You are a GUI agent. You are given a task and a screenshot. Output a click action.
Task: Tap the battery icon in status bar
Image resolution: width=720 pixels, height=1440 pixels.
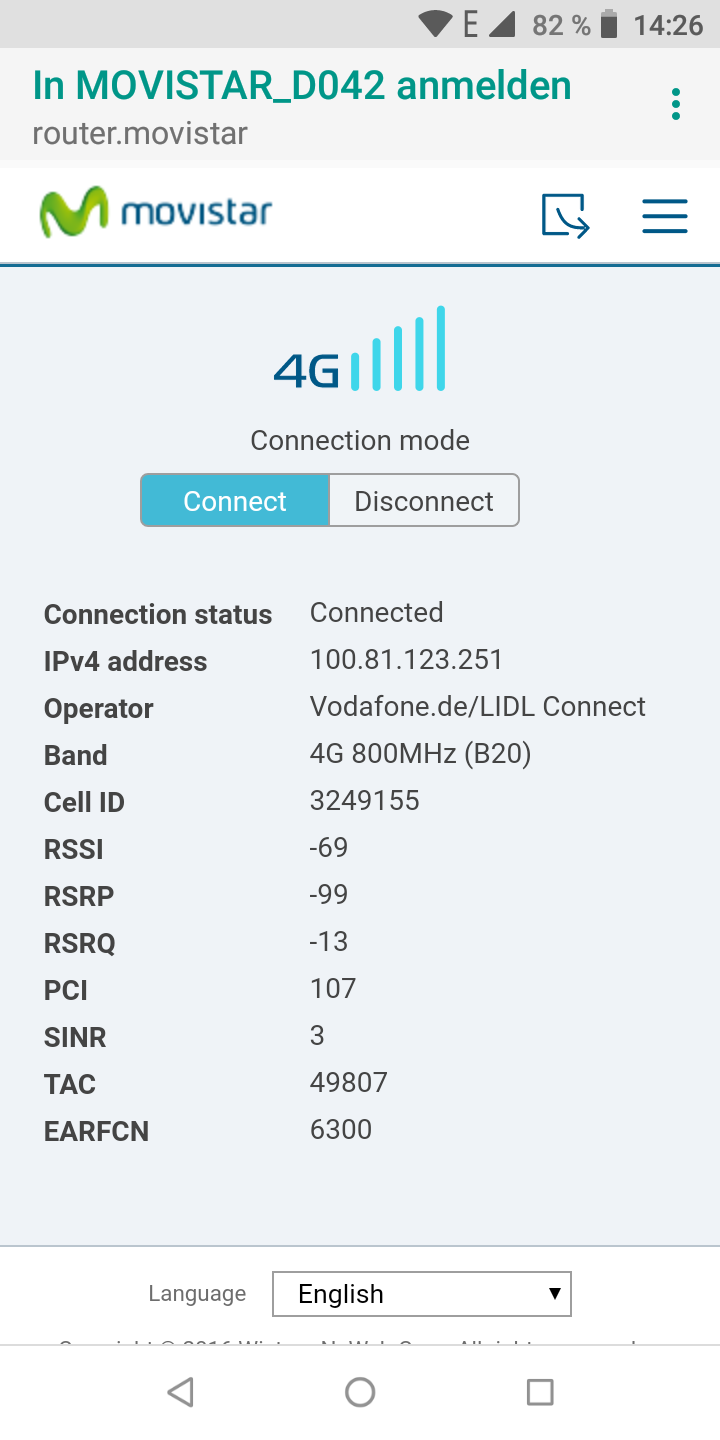[x=609, y=24]
